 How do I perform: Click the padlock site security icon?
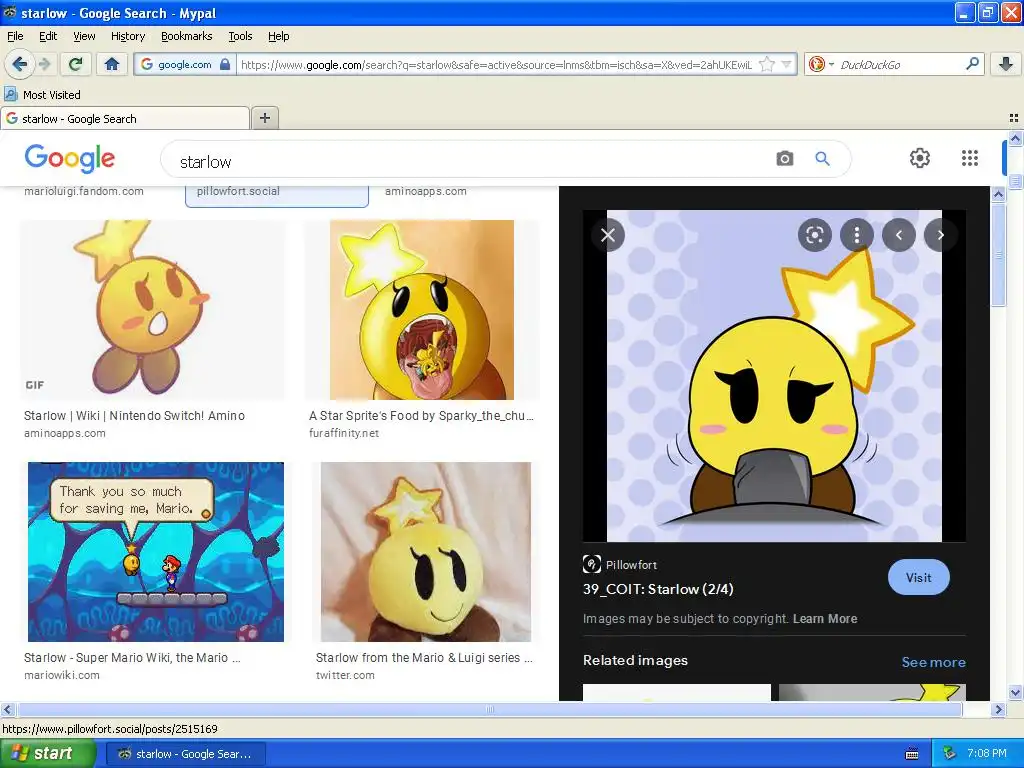point(225,64)
